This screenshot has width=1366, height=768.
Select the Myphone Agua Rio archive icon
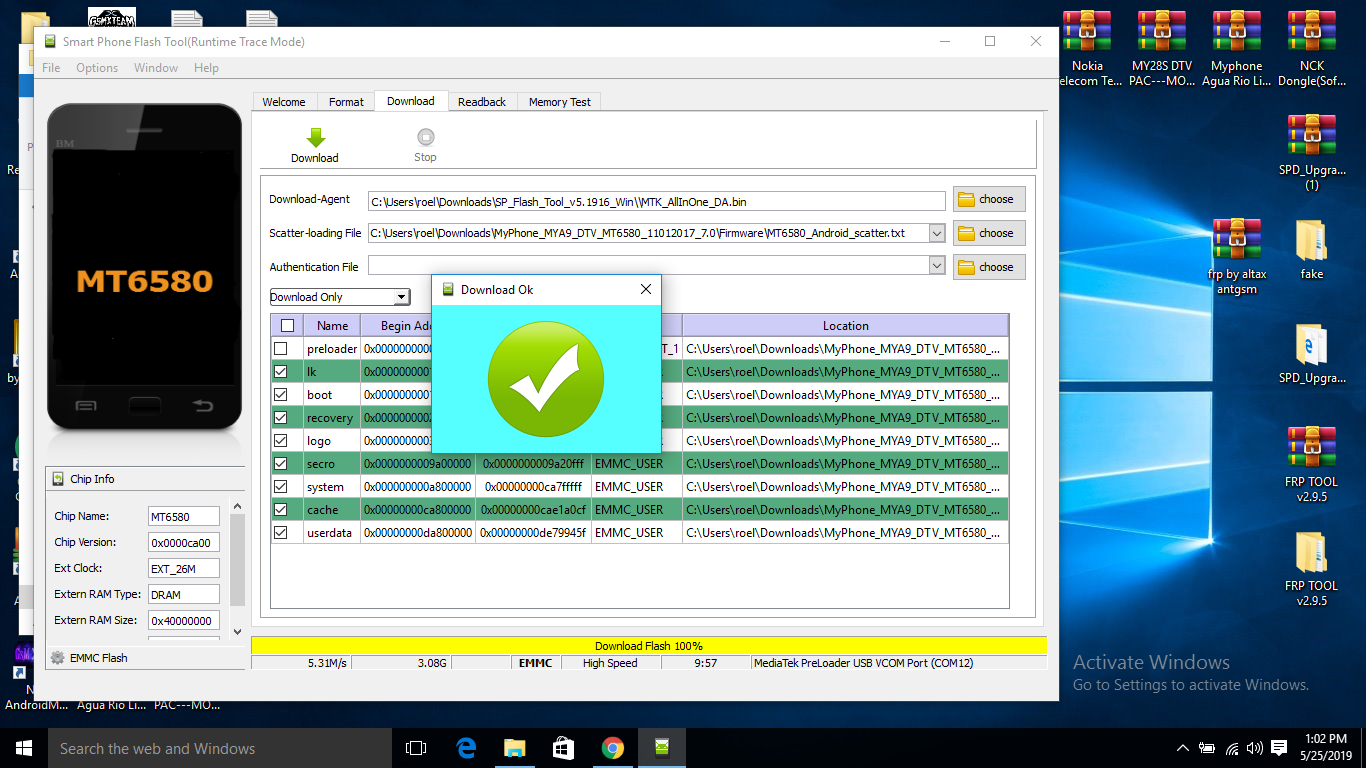pos(1236,33)
